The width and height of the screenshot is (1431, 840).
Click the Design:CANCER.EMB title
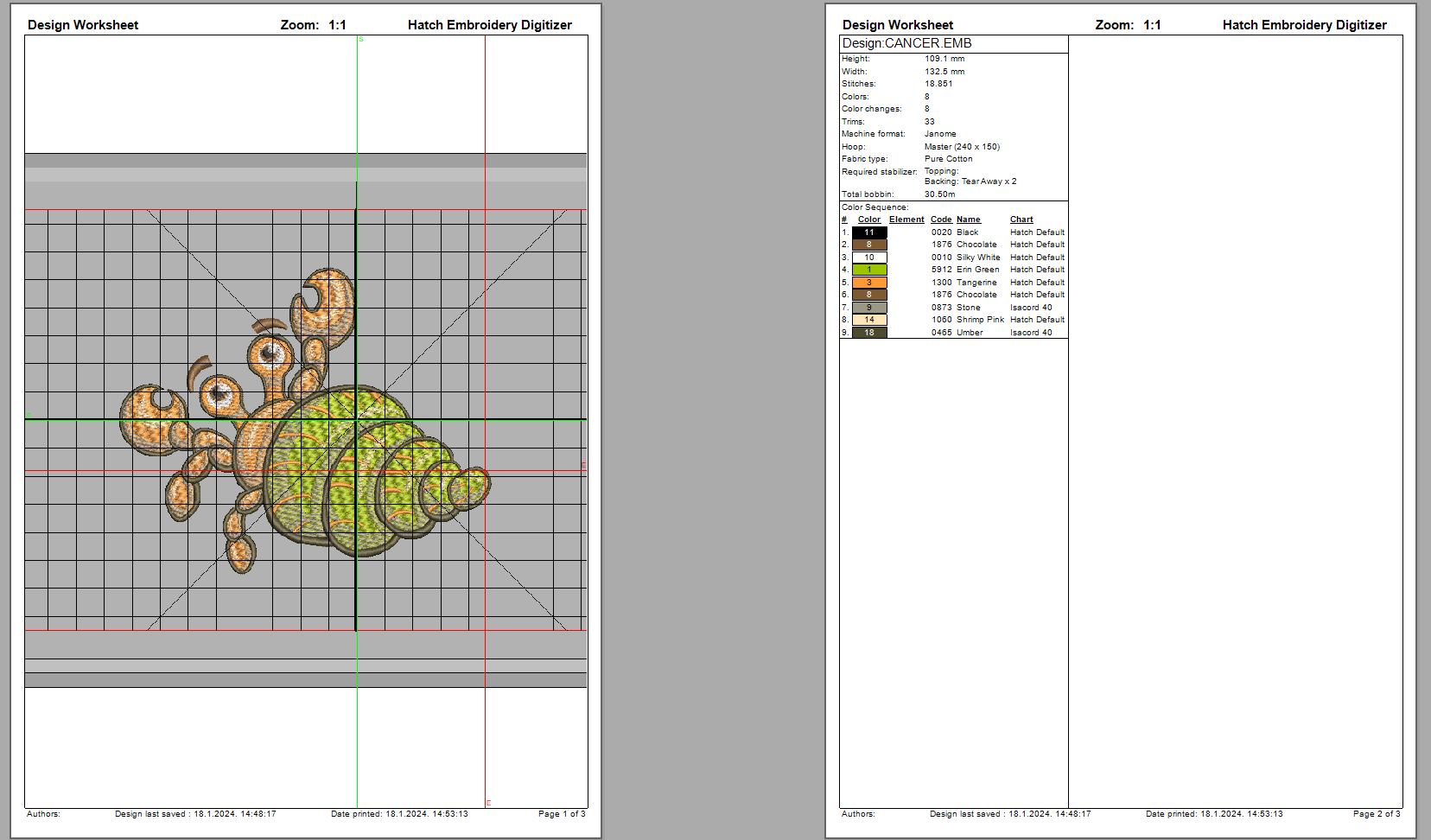click(x=906, y=43)
